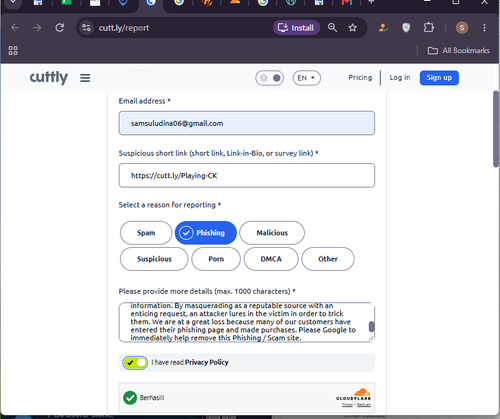
Task: Toggle the light/dark theme switch
Action: click(270, 78)
